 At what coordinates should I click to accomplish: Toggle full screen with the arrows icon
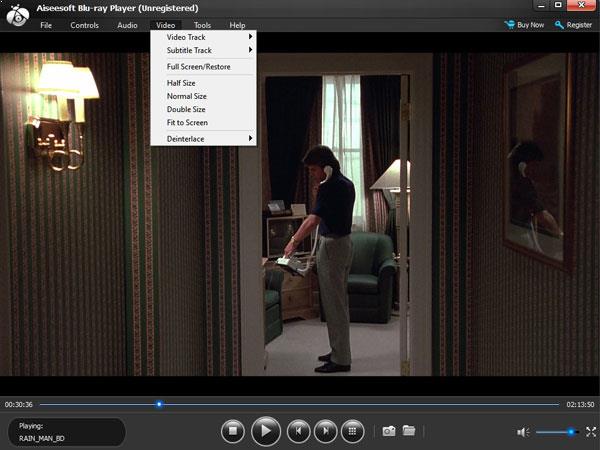pyautogui.click(x=591, y=432)
